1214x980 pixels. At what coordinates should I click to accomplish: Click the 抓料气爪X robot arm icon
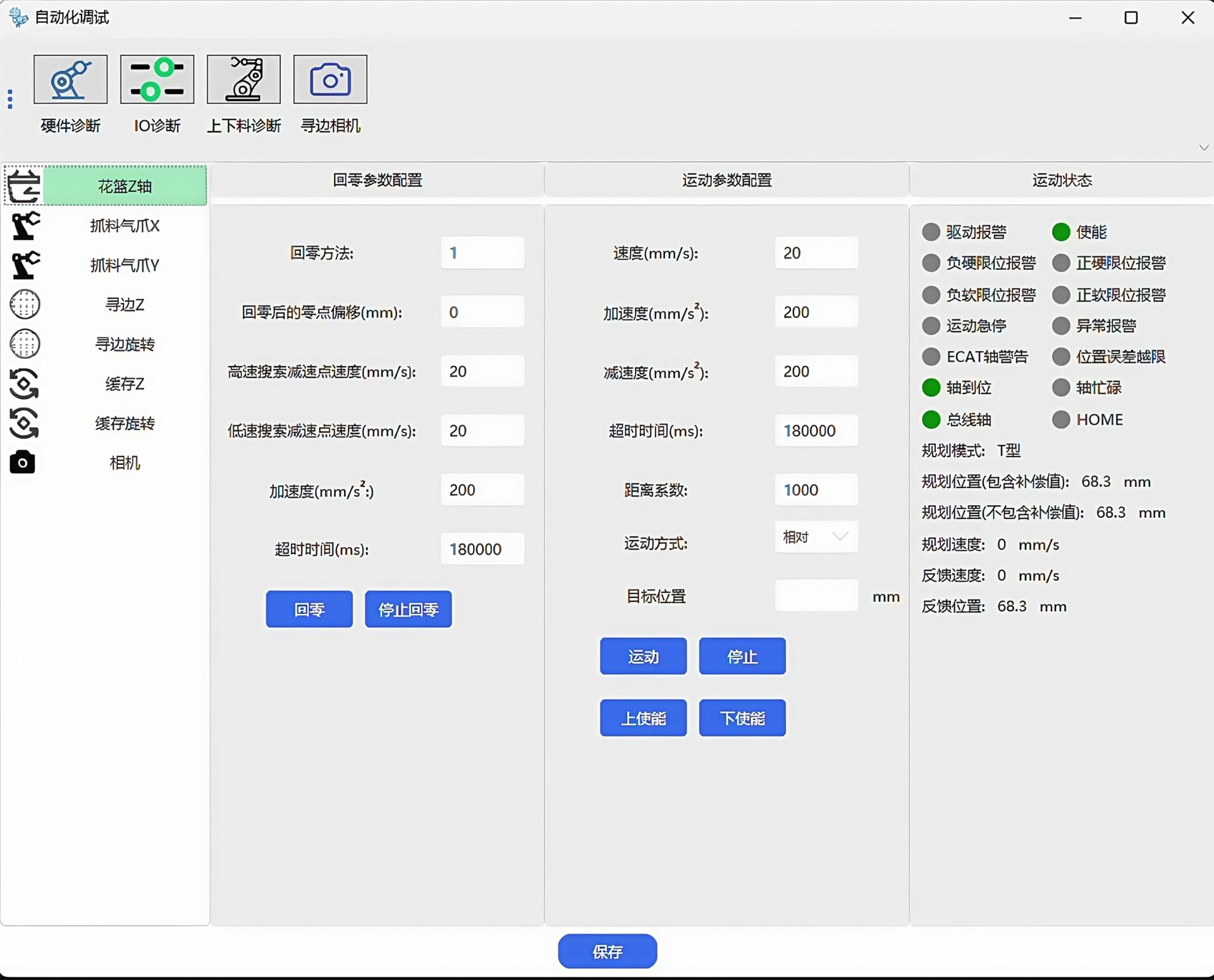click(25, 226)
